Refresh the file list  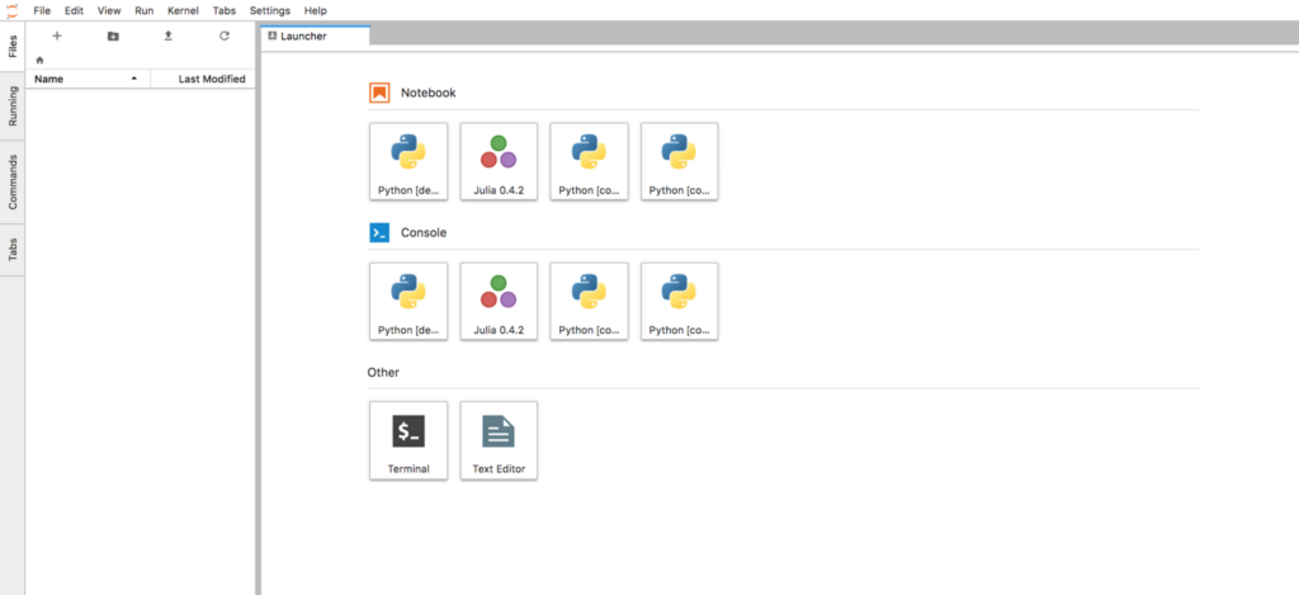click(224, 36)
